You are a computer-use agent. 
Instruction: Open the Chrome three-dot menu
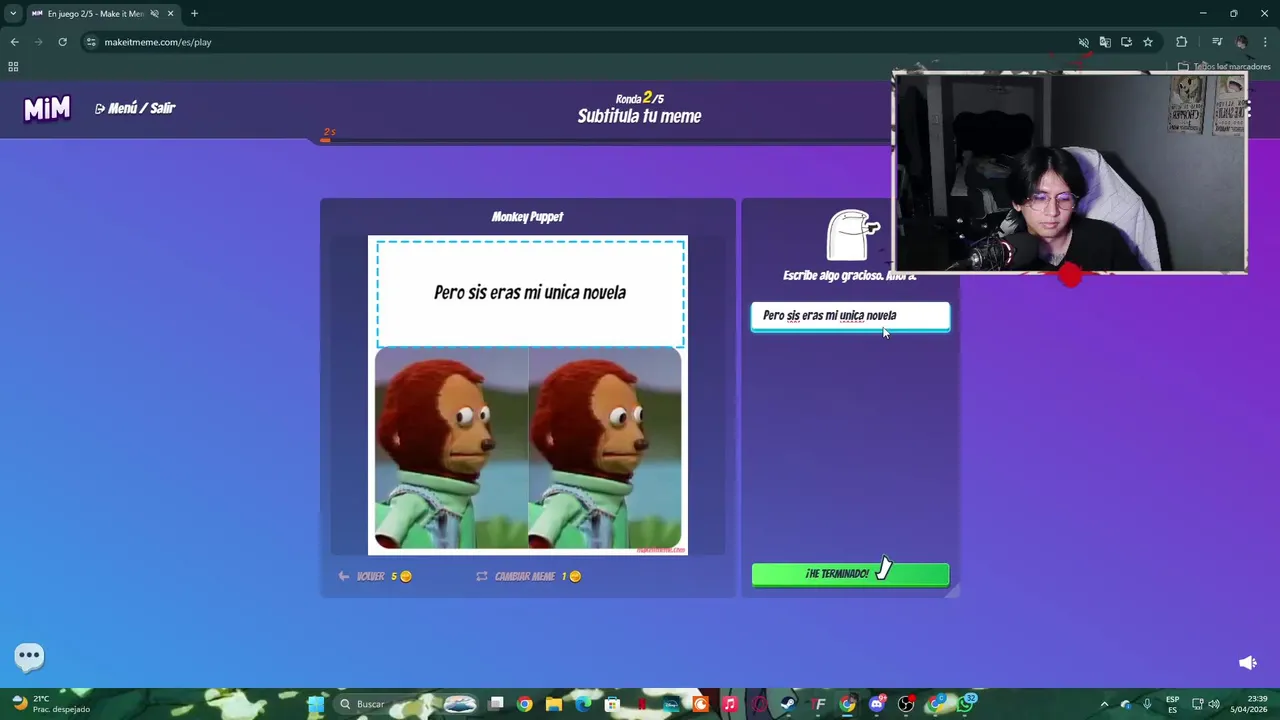click(1266, 42)
